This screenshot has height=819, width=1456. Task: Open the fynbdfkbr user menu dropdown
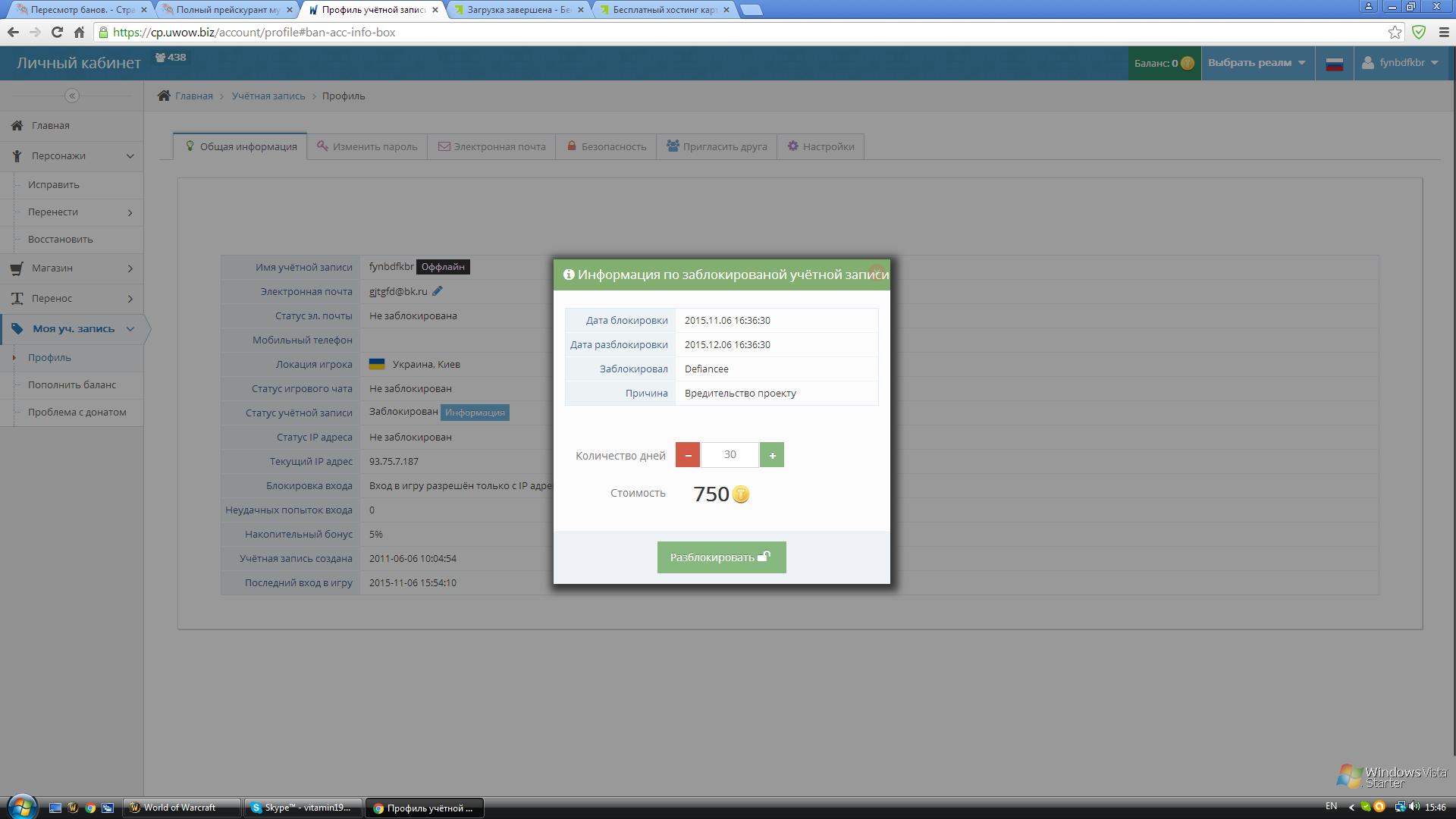coord(1401,63)
